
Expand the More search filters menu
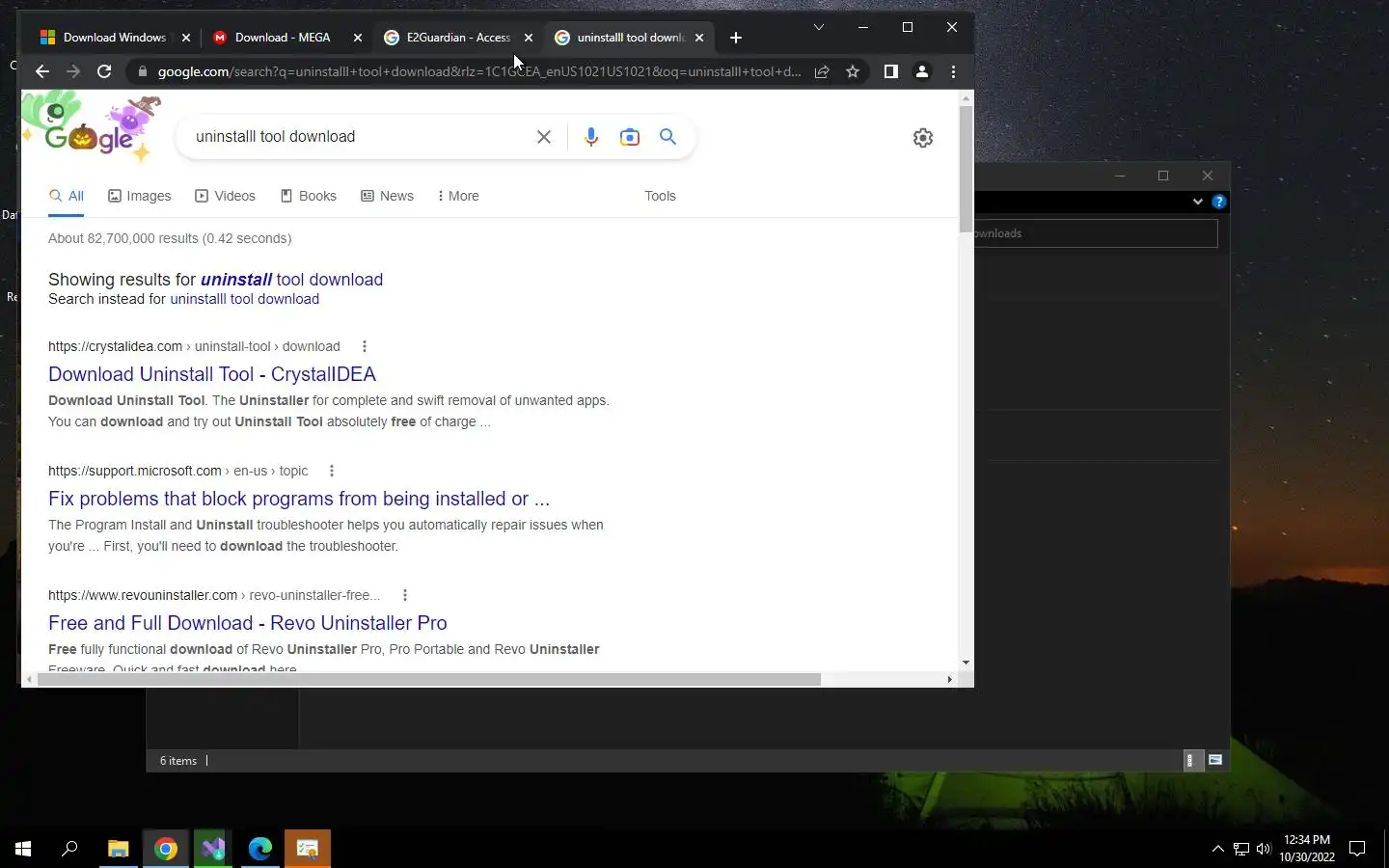[458, 196]
